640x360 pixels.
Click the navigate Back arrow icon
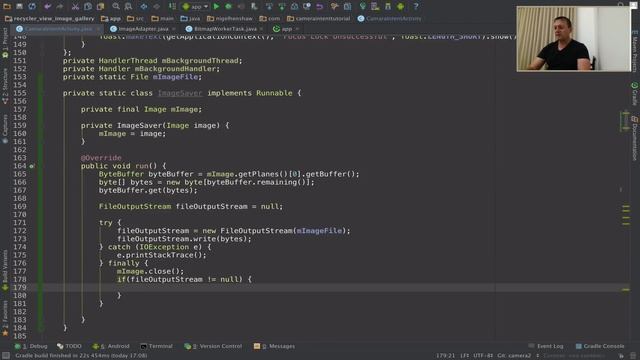(x=144, y=6)
